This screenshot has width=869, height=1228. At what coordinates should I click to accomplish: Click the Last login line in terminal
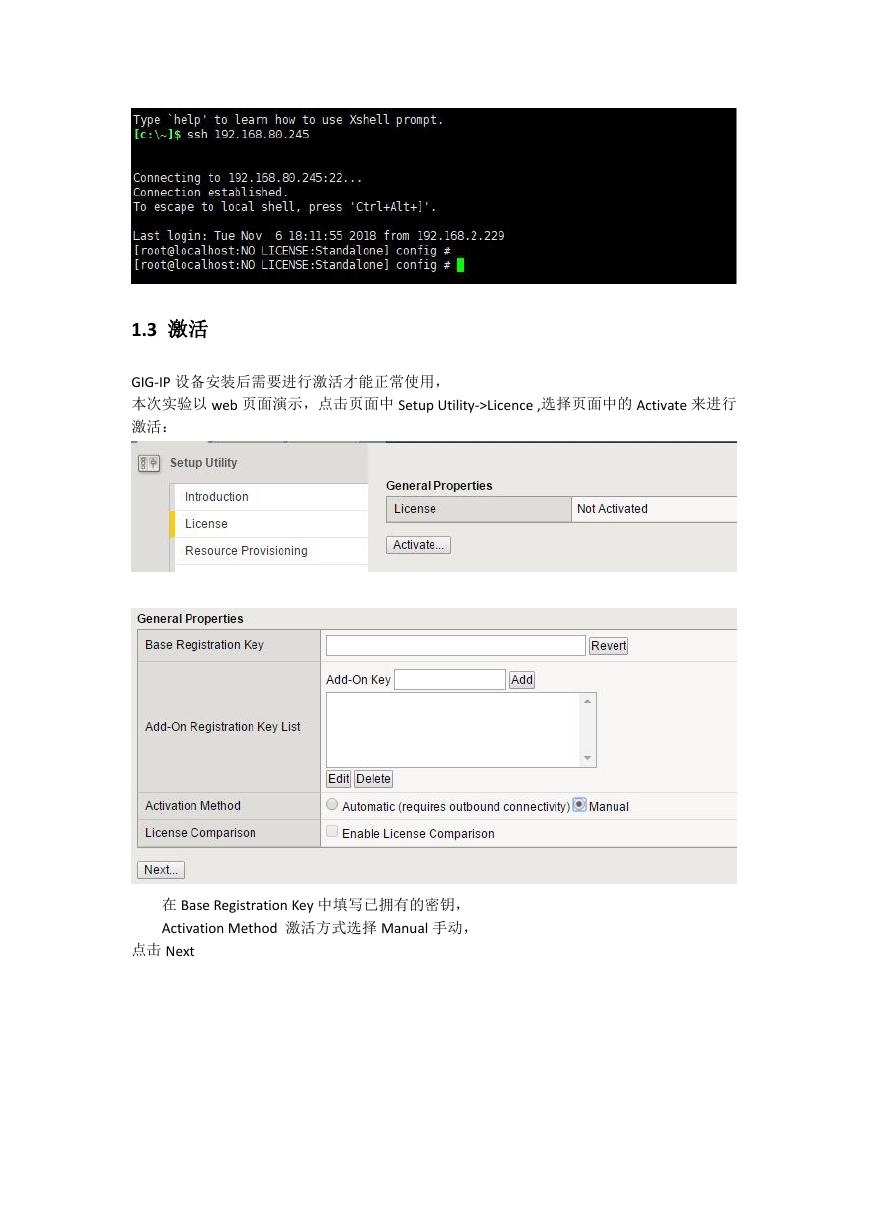318,236
